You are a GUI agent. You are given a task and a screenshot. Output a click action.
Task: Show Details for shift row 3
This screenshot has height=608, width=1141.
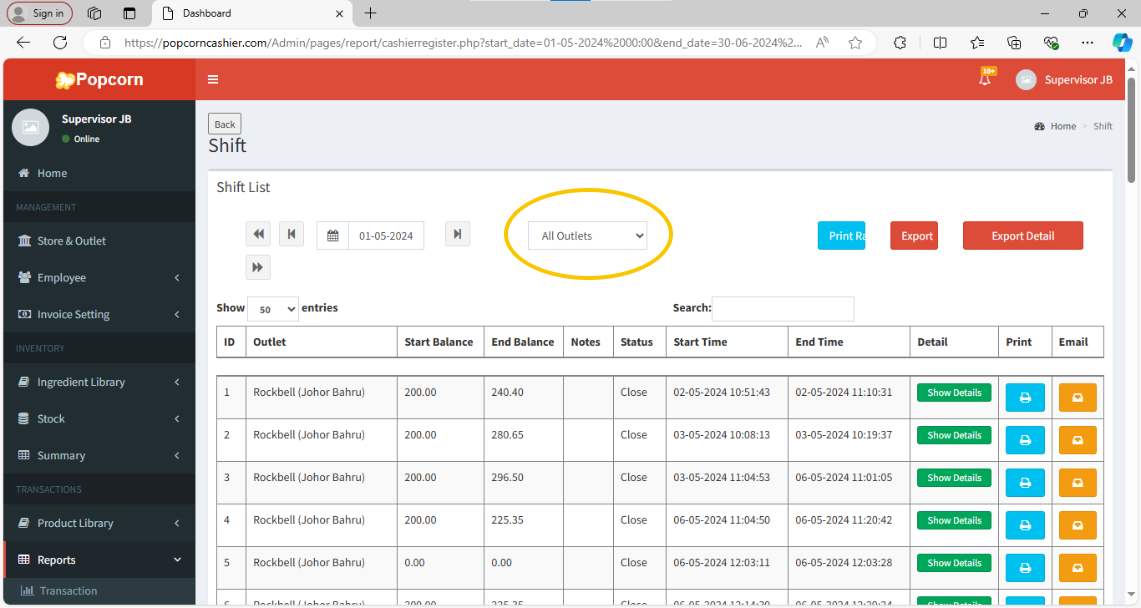tap(954, 478)
